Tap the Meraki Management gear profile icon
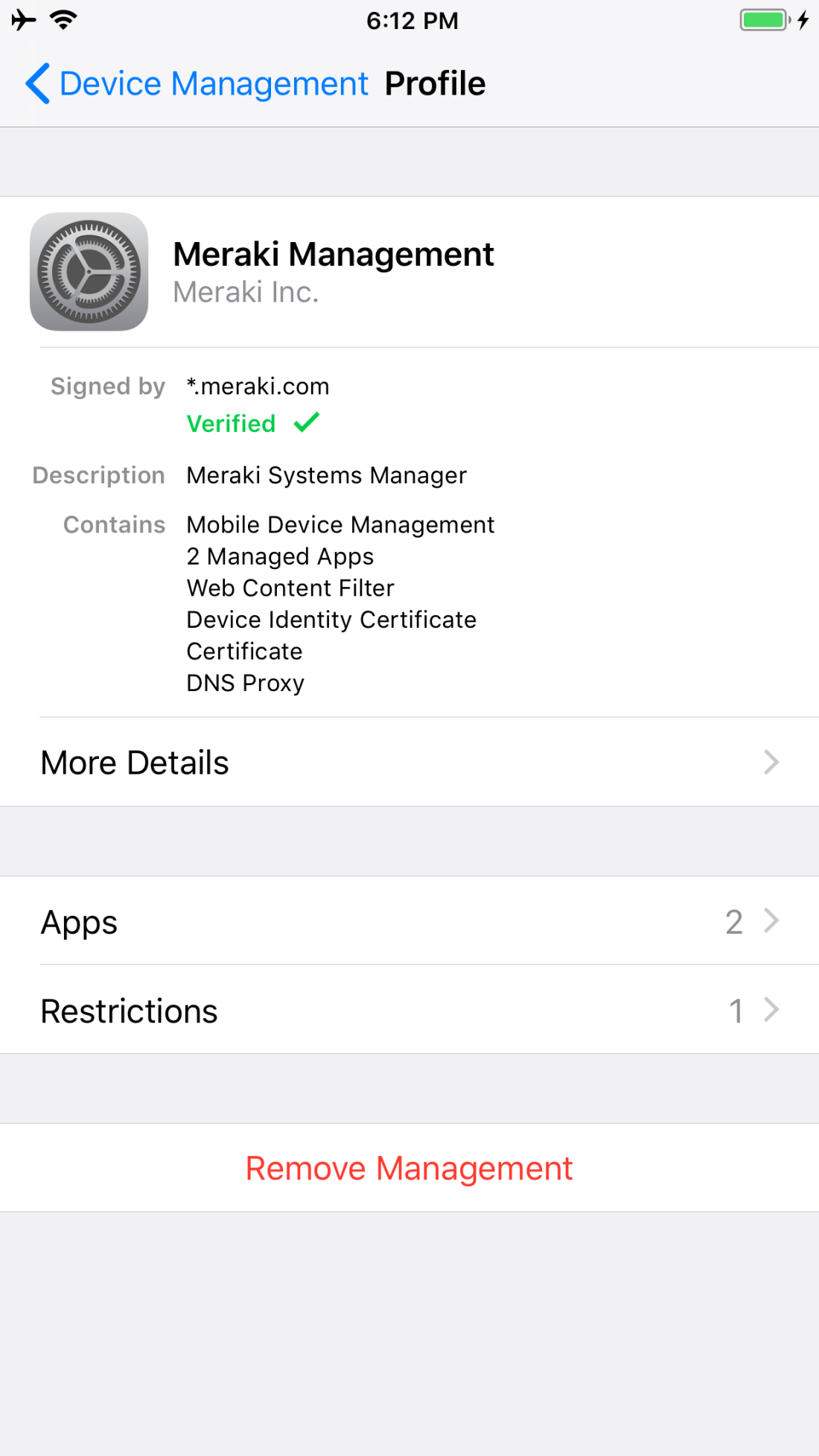 point(89,272)
